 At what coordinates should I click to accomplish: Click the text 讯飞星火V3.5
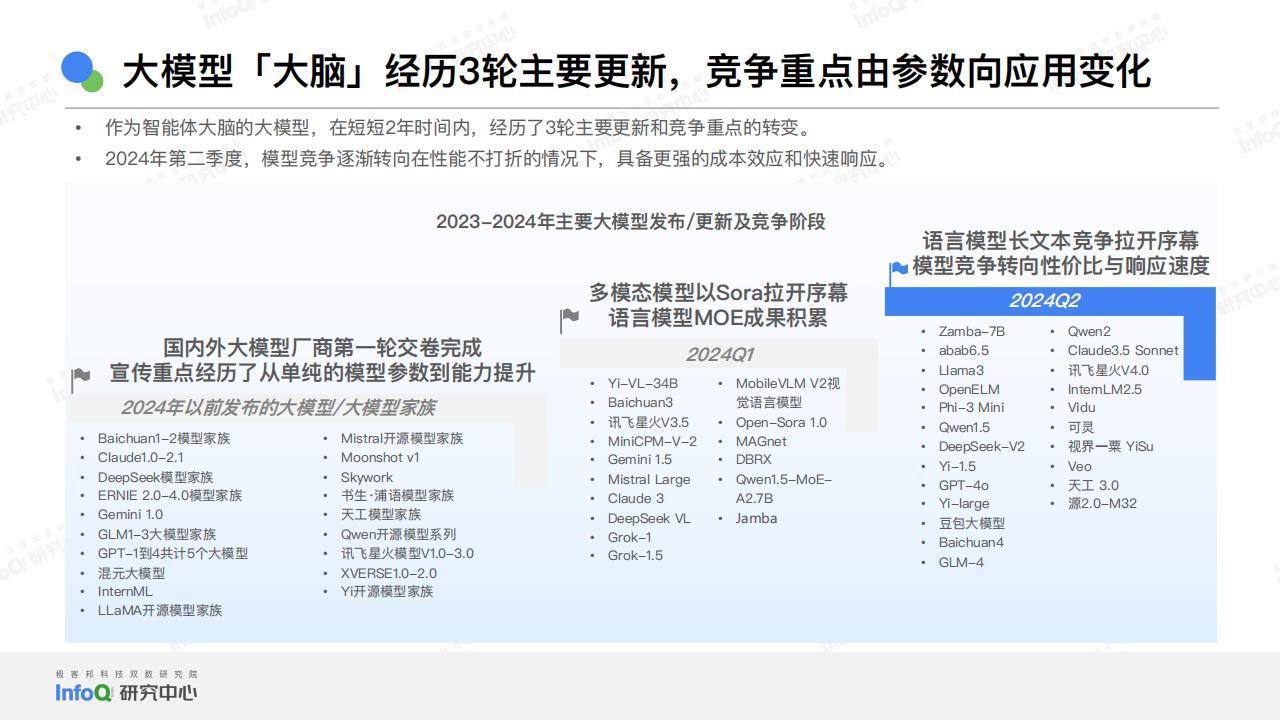[648, 422]
